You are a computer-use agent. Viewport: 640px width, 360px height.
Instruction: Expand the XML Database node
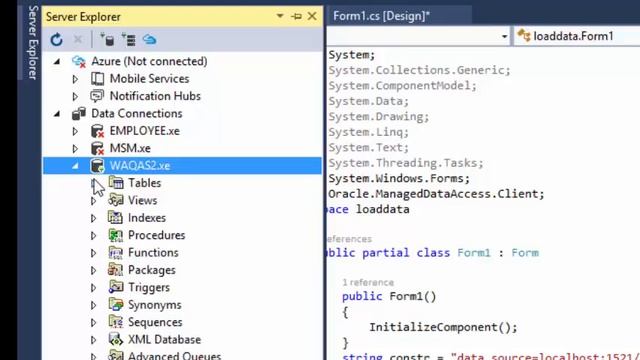[x=93, y=340]
